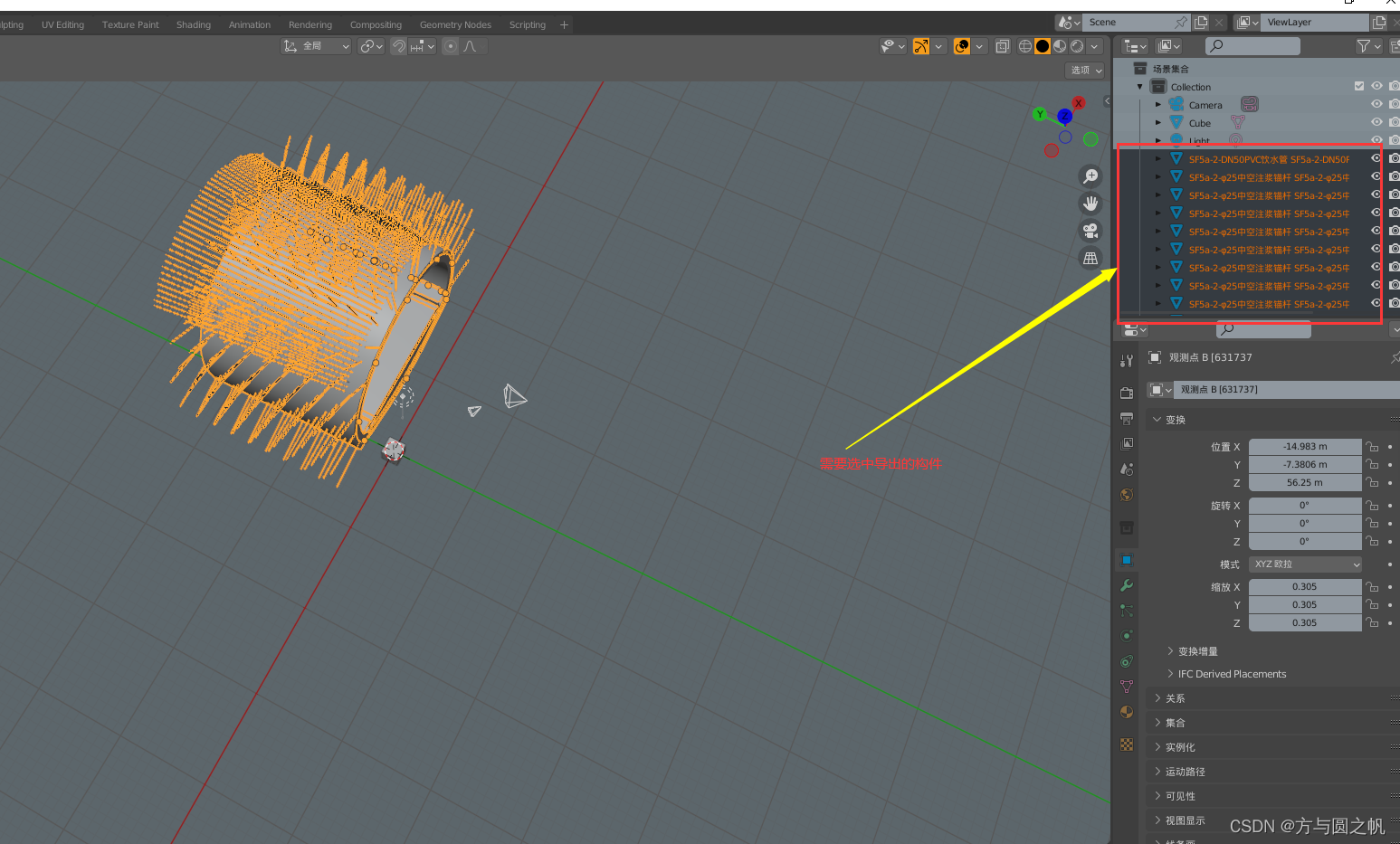Toggle viewport overlays button

[962, 46]
